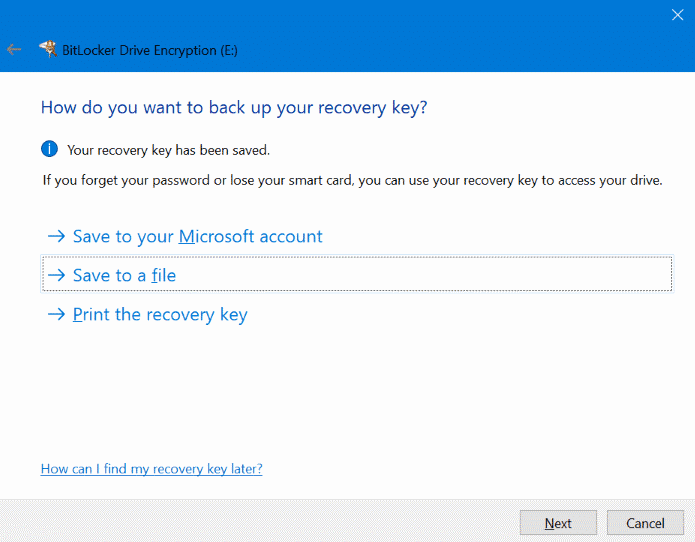Screen dimensions: 695x542
Task: Select the Save to a file option
Action: tap(125, 275)
